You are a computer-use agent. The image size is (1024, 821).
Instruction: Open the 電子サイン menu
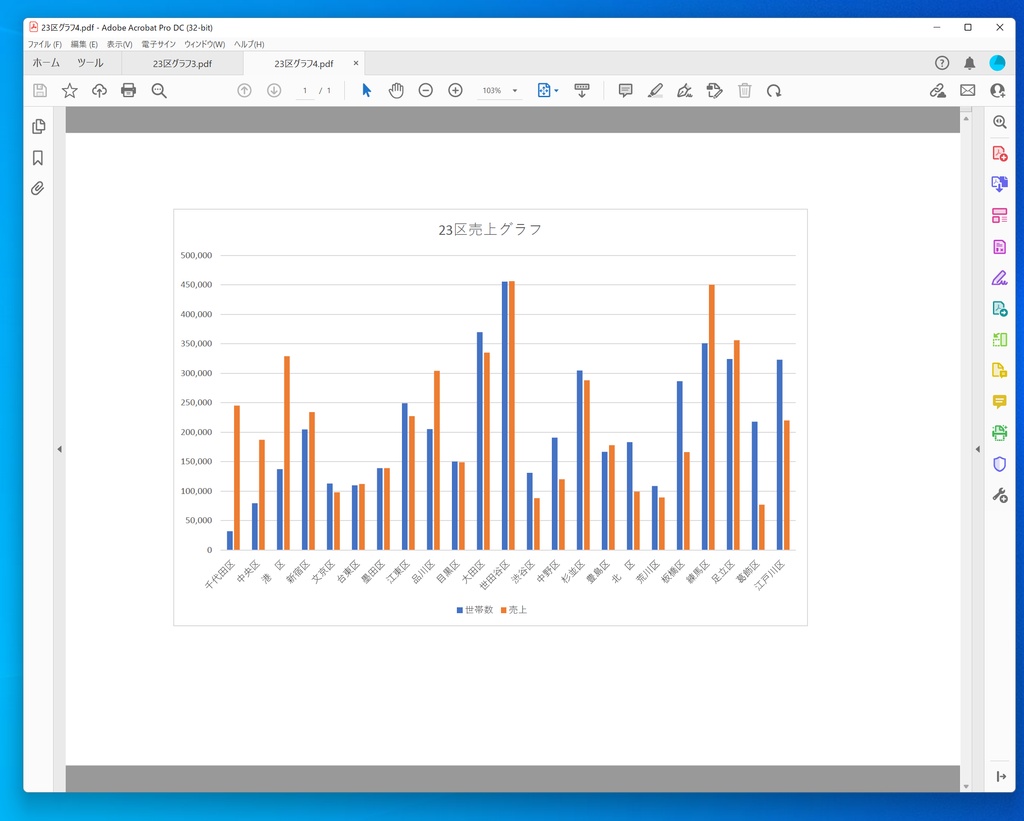(x=159, y=44)
